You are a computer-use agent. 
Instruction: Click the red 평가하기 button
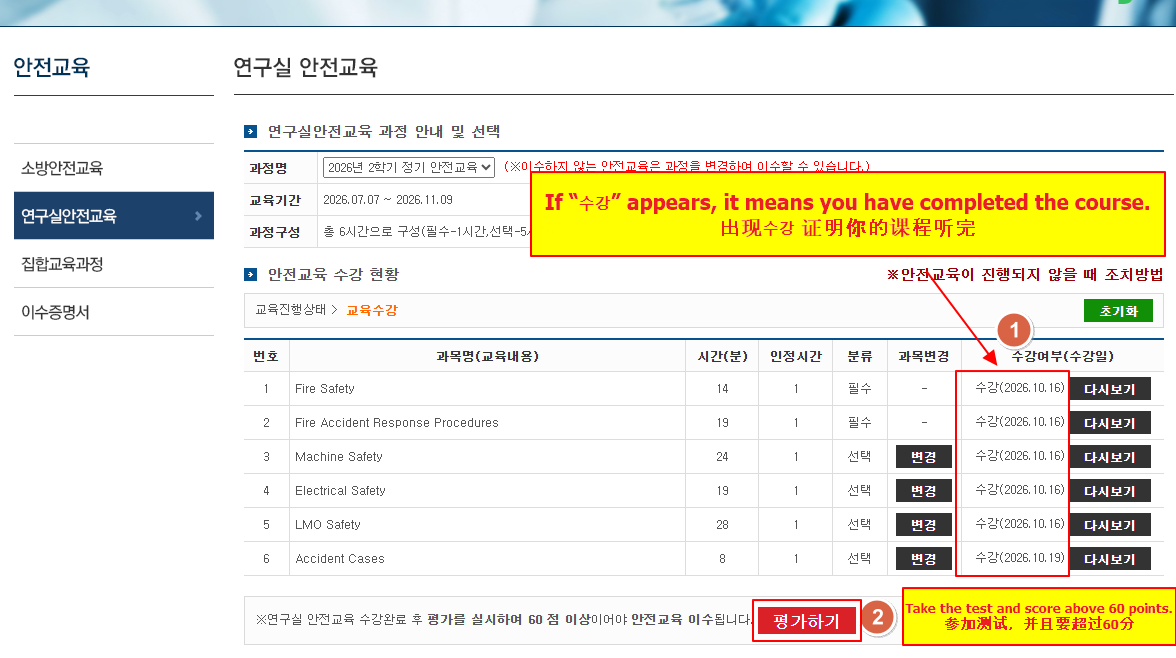click(806, 621)
